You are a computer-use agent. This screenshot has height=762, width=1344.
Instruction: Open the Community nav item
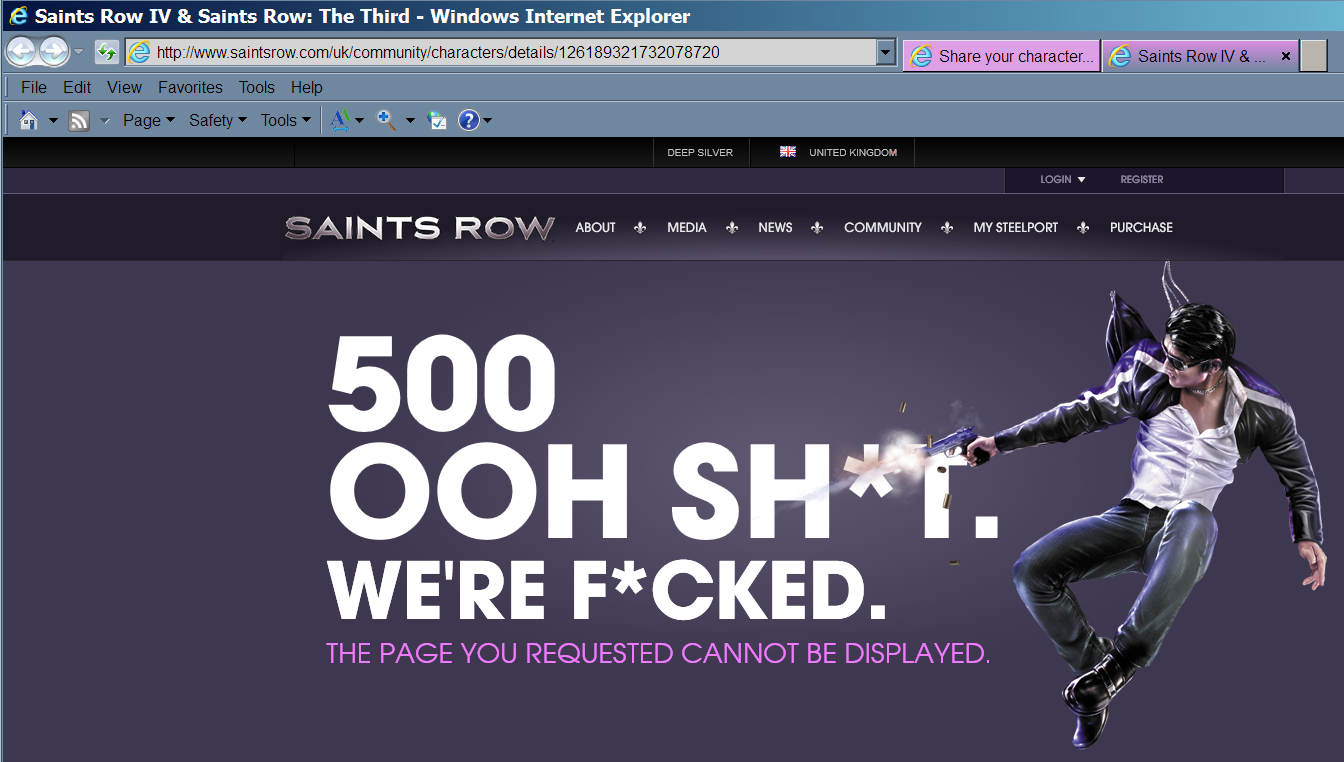[883, 228]
